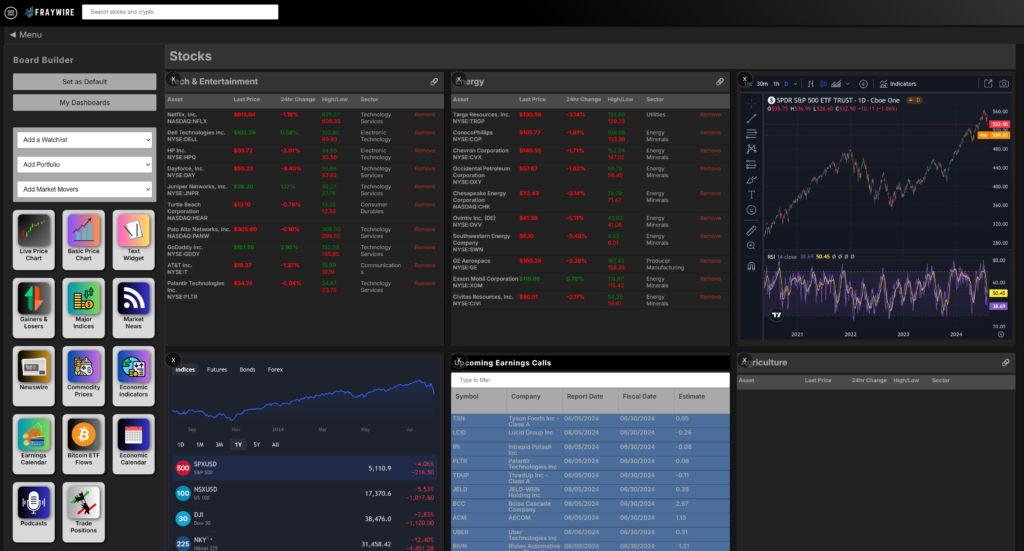Set indices chart range to 3M

(219, 445)
